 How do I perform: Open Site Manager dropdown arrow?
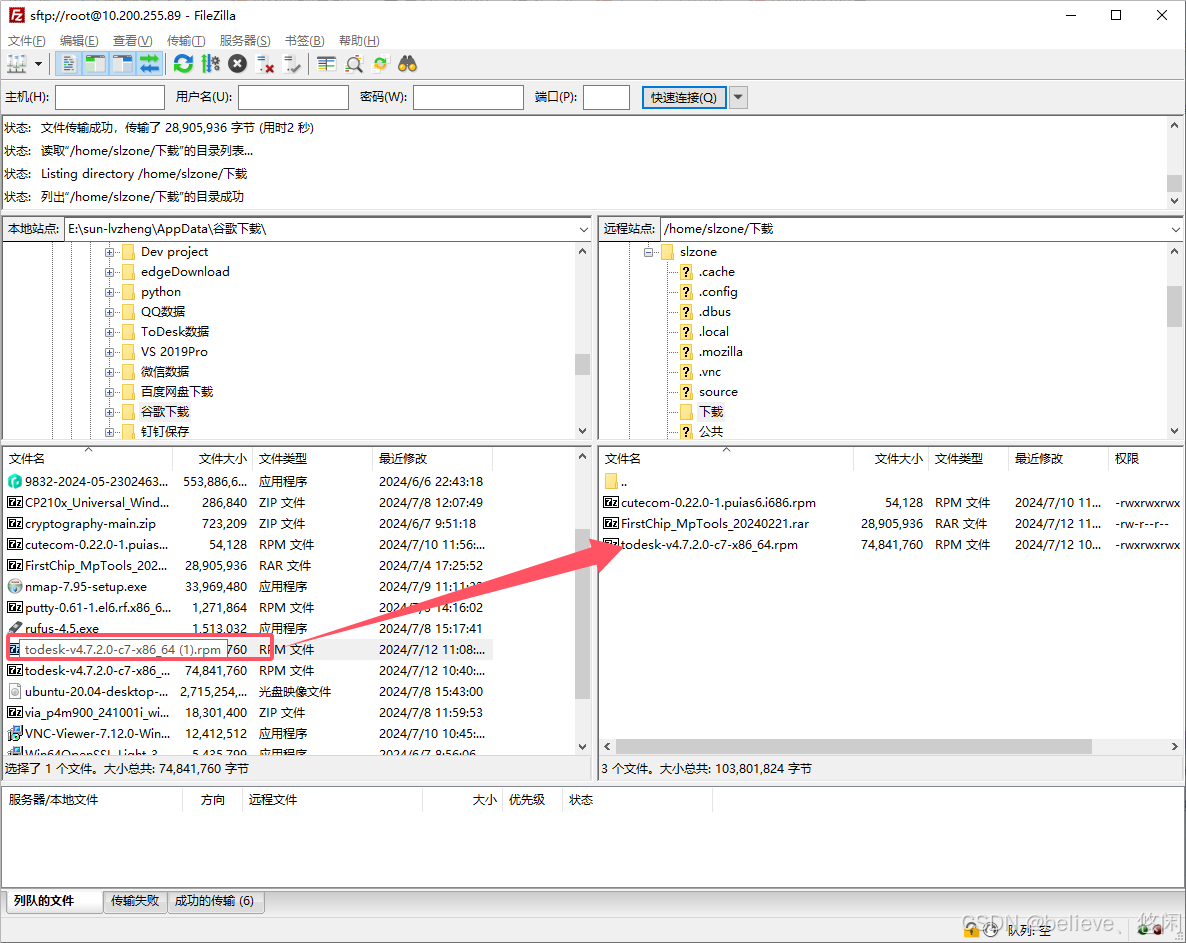click(x=38, y=64)
